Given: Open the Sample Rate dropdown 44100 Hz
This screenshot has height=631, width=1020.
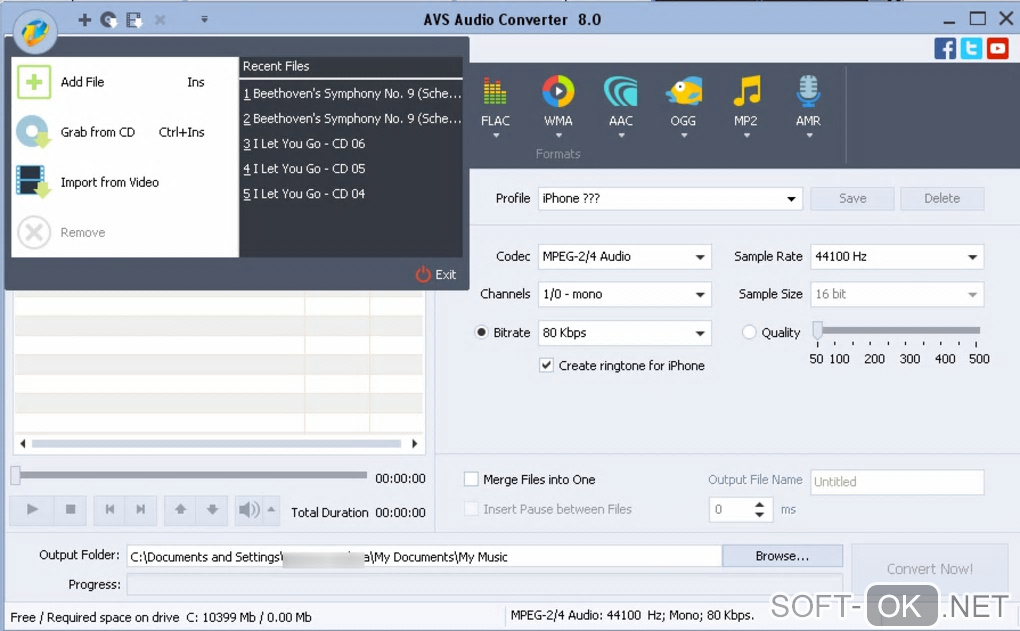Looking at the screenshot, I should 897,256.
